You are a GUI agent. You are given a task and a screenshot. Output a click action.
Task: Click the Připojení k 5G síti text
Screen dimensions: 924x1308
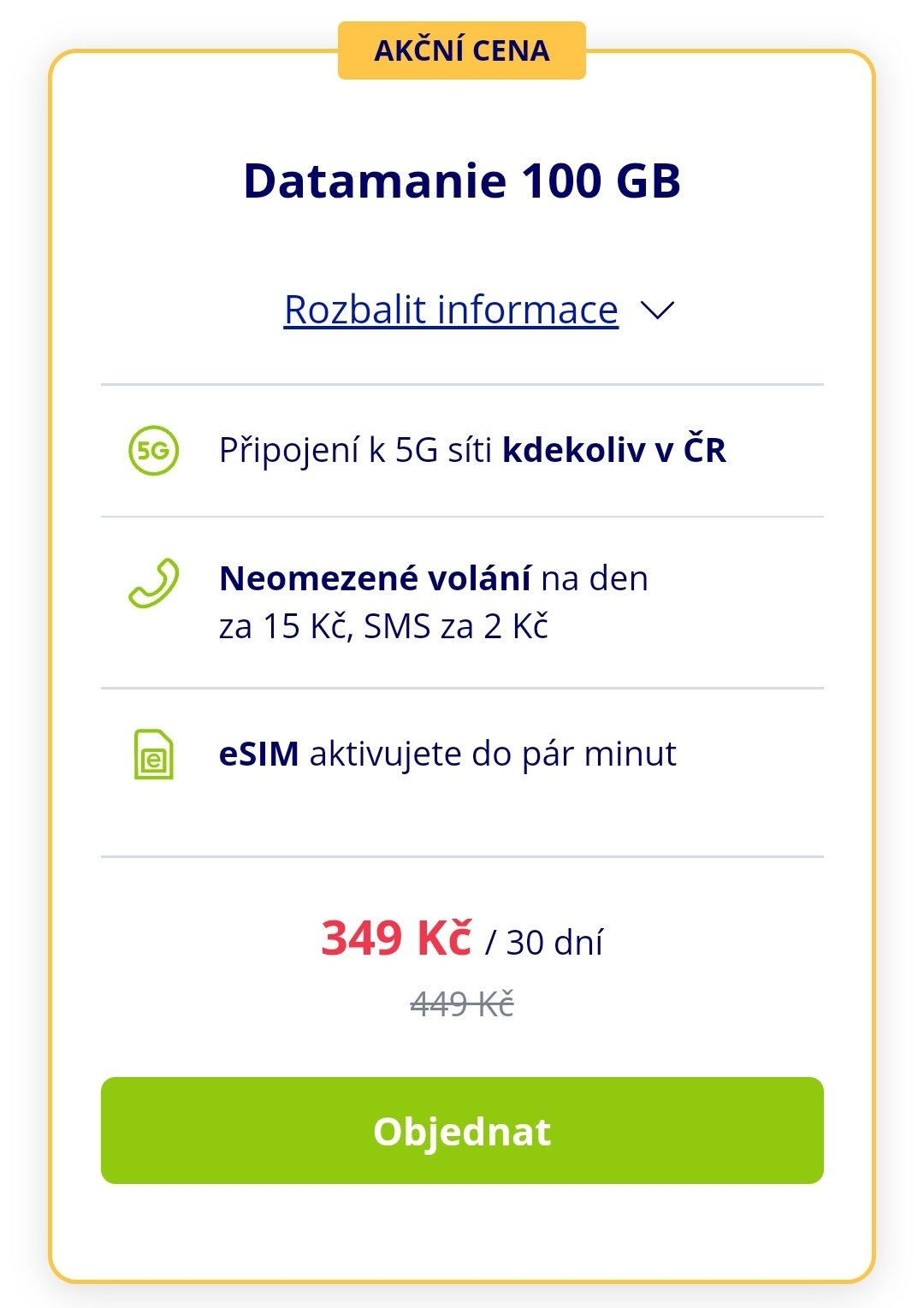(355, 450)
